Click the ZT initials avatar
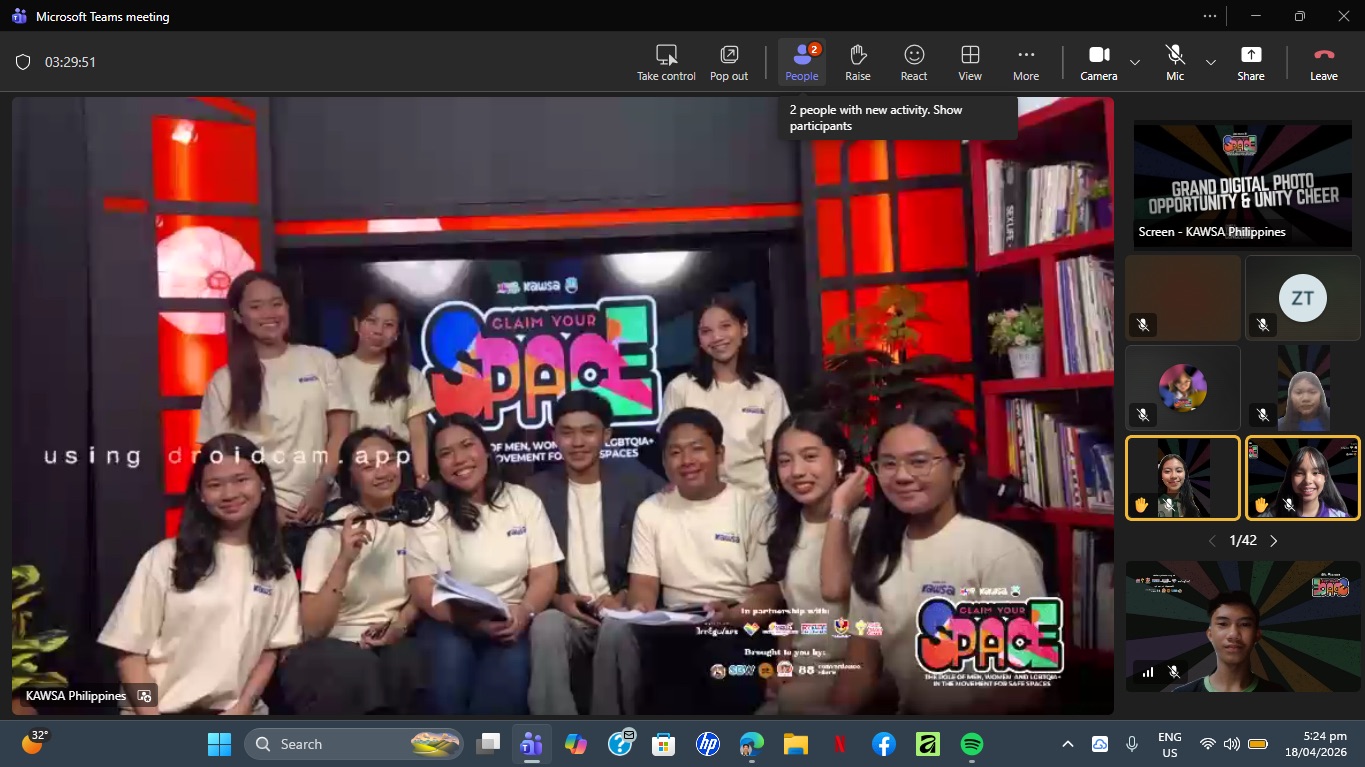 point(1303,298)
